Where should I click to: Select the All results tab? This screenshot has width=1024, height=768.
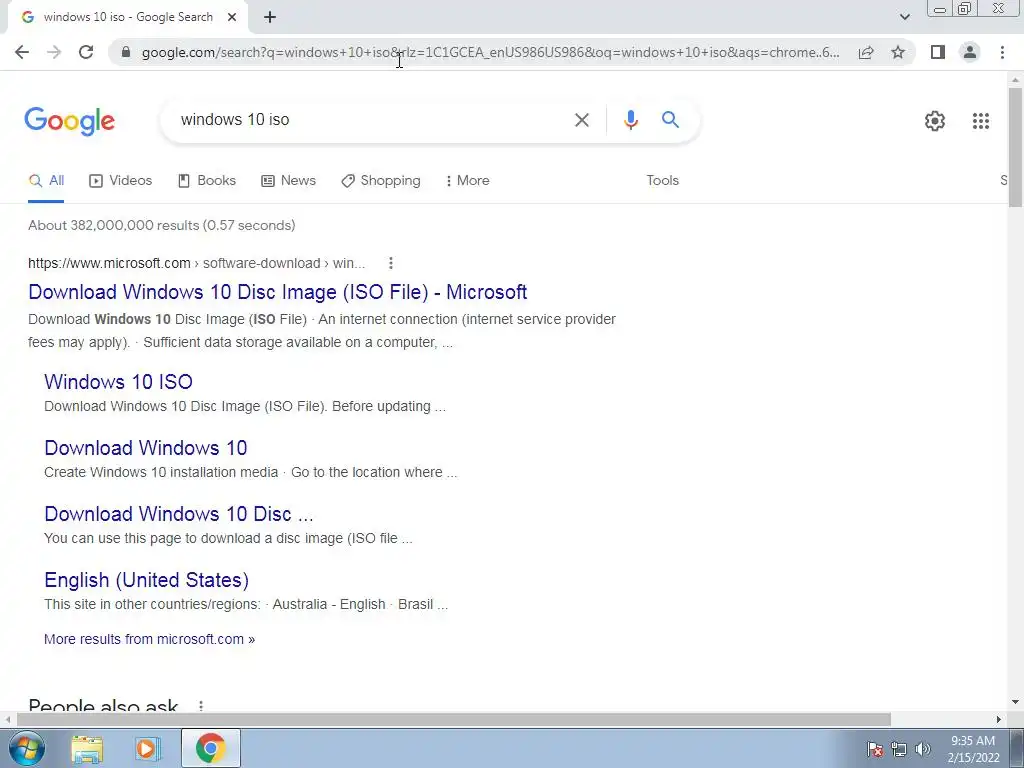[46, 181]
